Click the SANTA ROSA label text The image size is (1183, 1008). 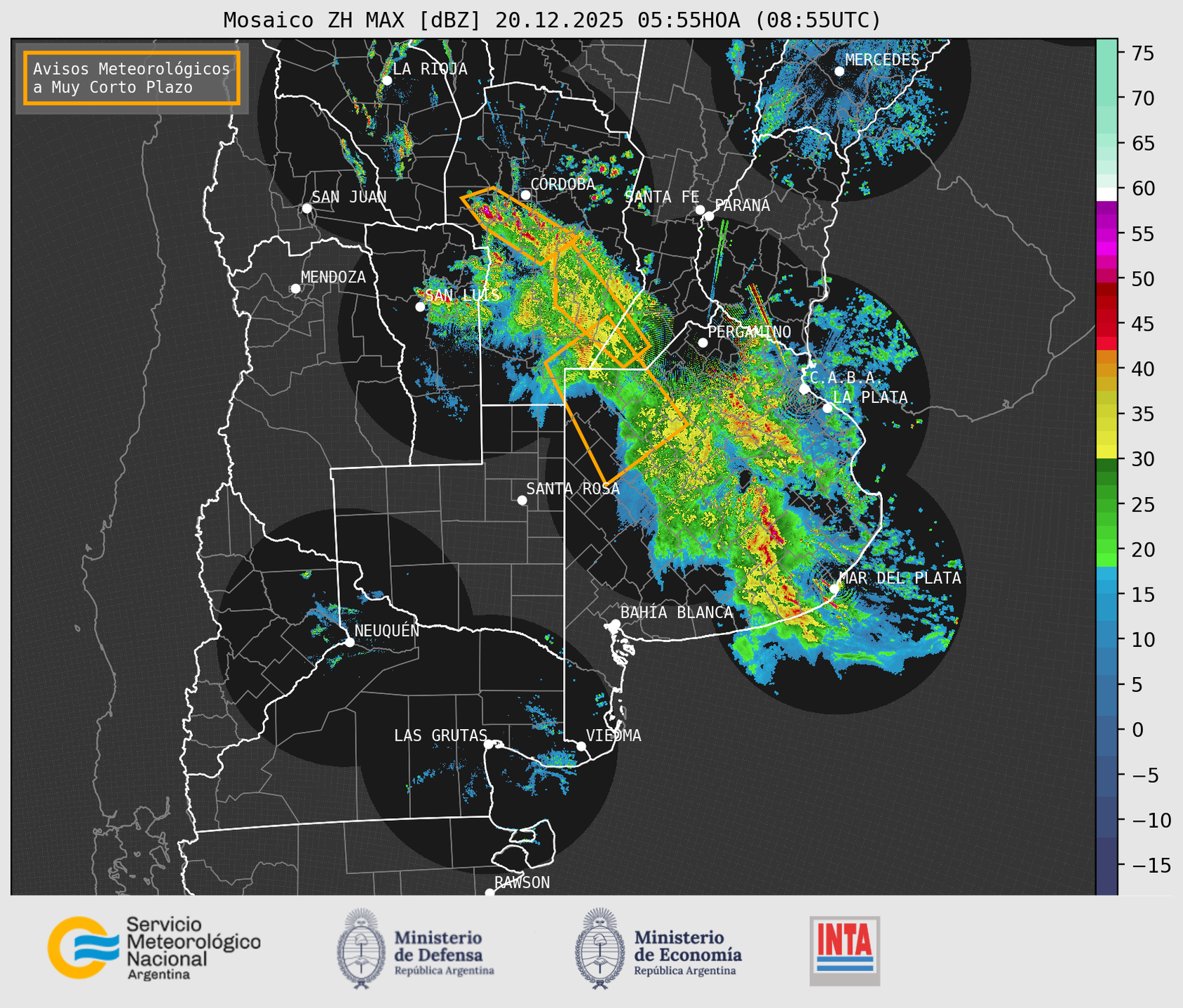click(573, 489)
